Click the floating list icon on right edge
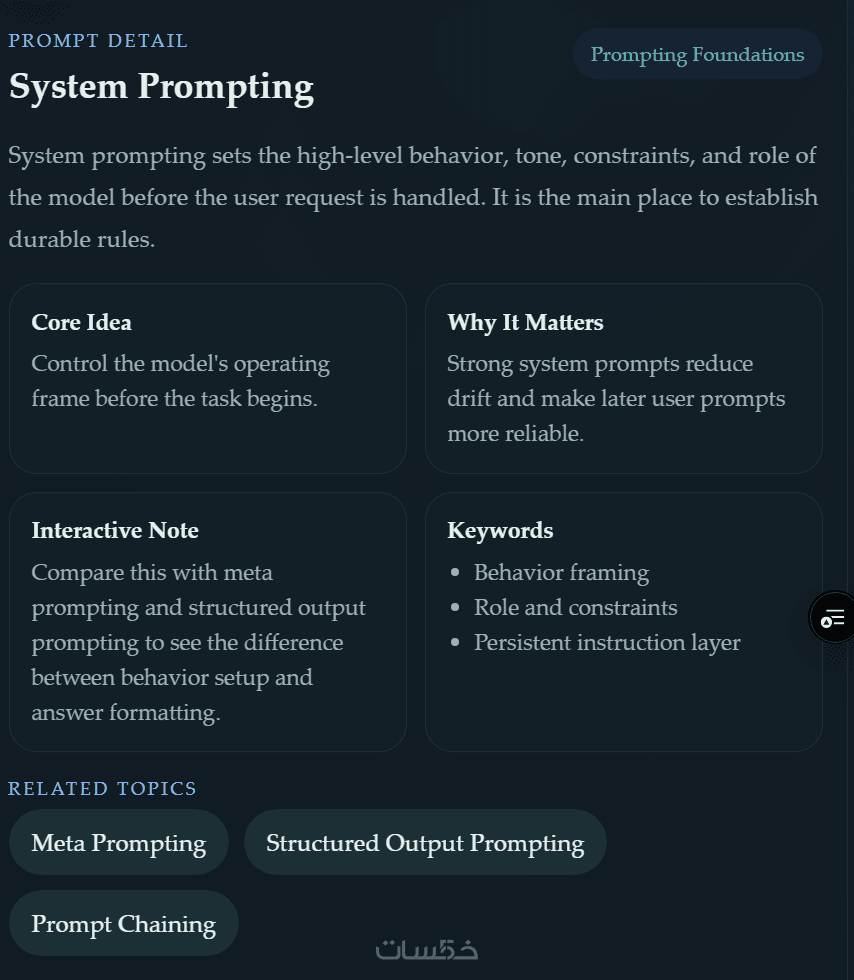The height and width of the screenshot is (980, 854). point(833,617)
